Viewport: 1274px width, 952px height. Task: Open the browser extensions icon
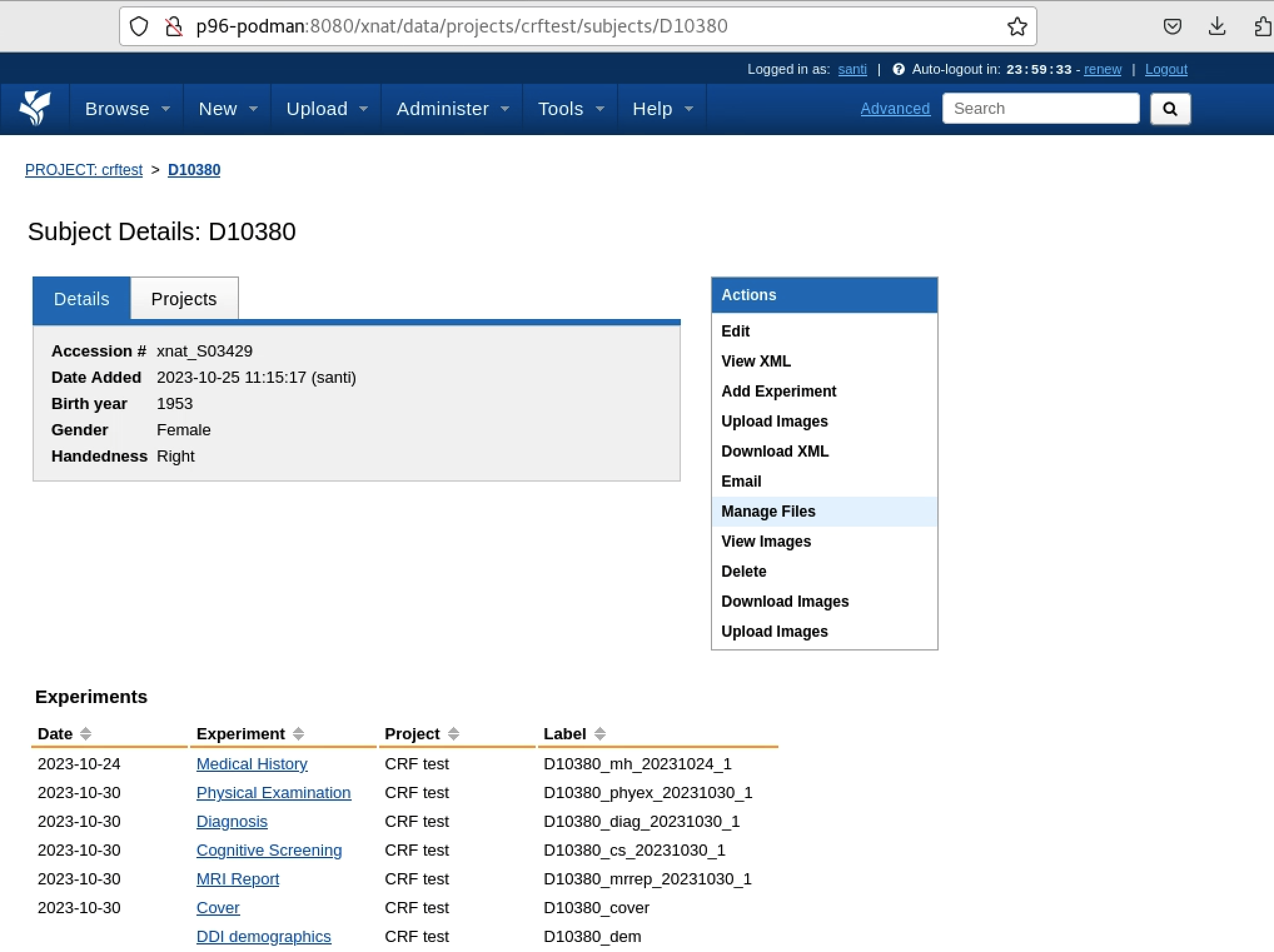click(1261, 26)
